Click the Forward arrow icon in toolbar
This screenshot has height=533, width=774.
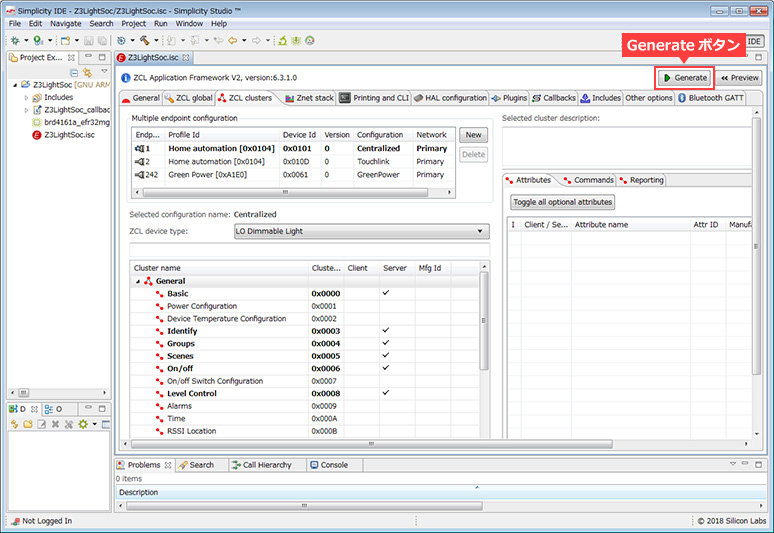point(256,40)
